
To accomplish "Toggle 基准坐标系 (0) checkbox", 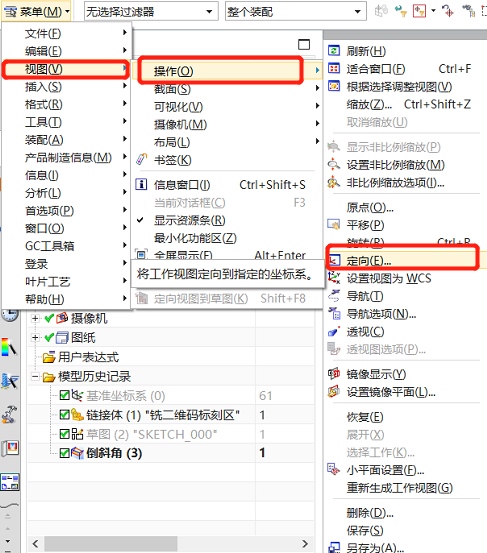I will (65, 395).
